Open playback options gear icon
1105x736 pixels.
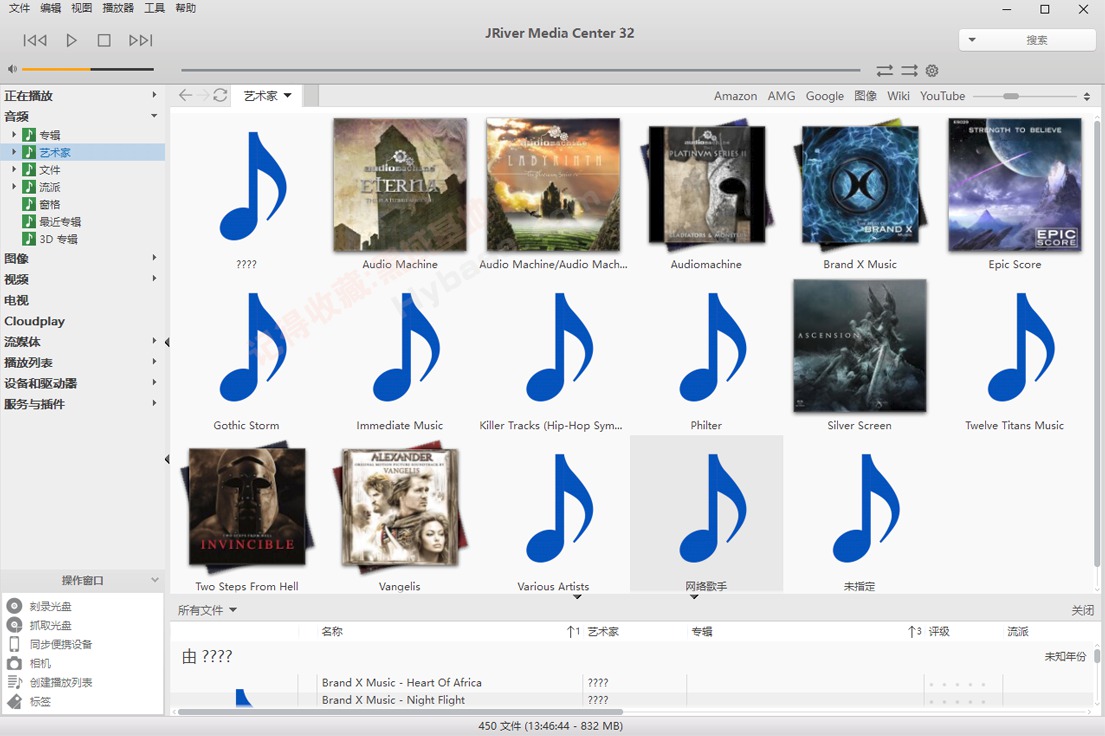932,70
